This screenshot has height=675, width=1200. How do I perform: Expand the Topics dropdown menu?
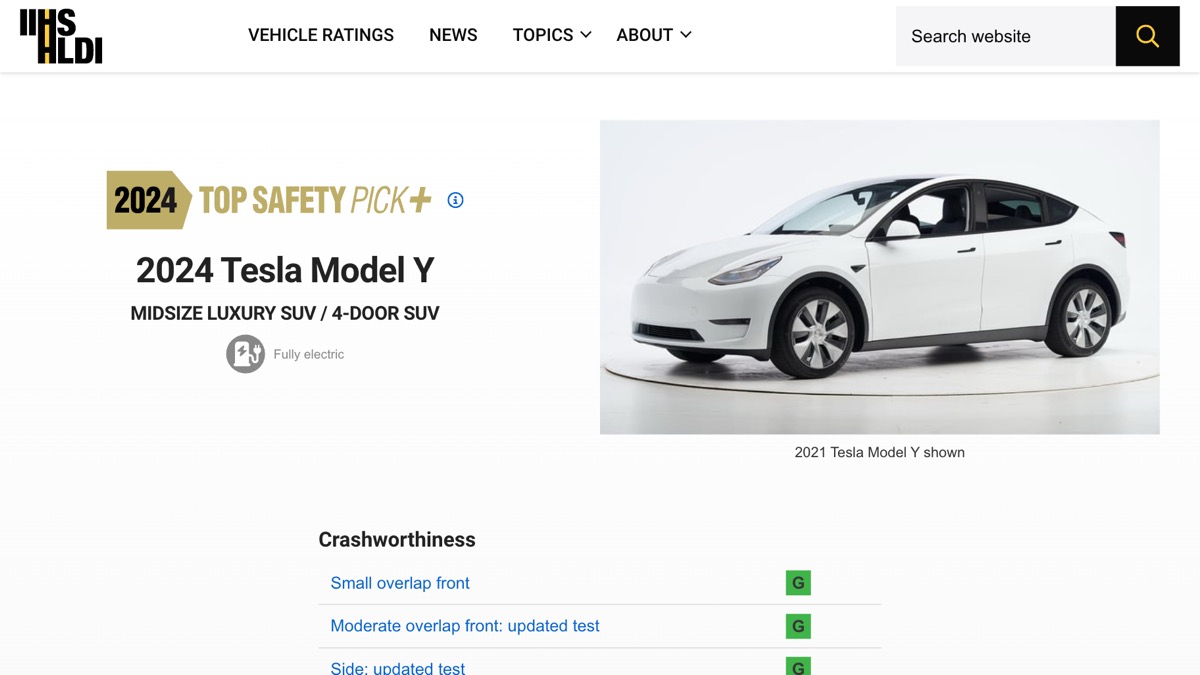[x=552, y=35]
